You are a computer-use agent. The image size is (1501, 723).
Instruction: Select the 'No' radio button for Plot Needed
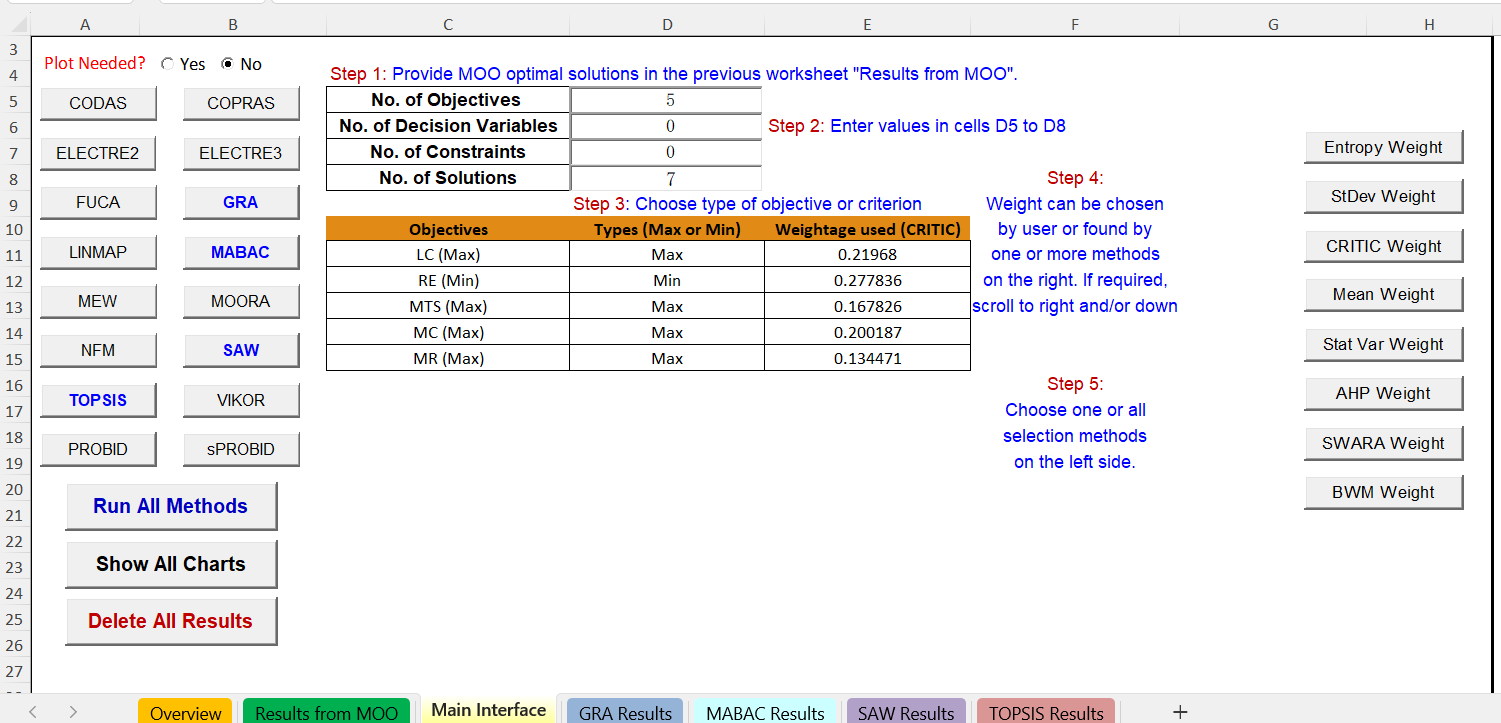(x=228, y=64)
